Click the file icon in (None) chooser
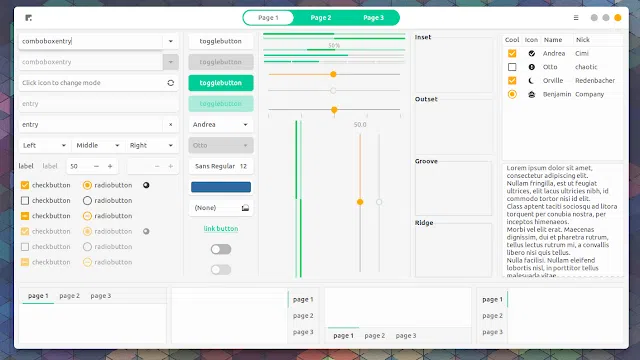Image resolution: width=640 pixels, height=360 pixels. (x=245, y=208)
